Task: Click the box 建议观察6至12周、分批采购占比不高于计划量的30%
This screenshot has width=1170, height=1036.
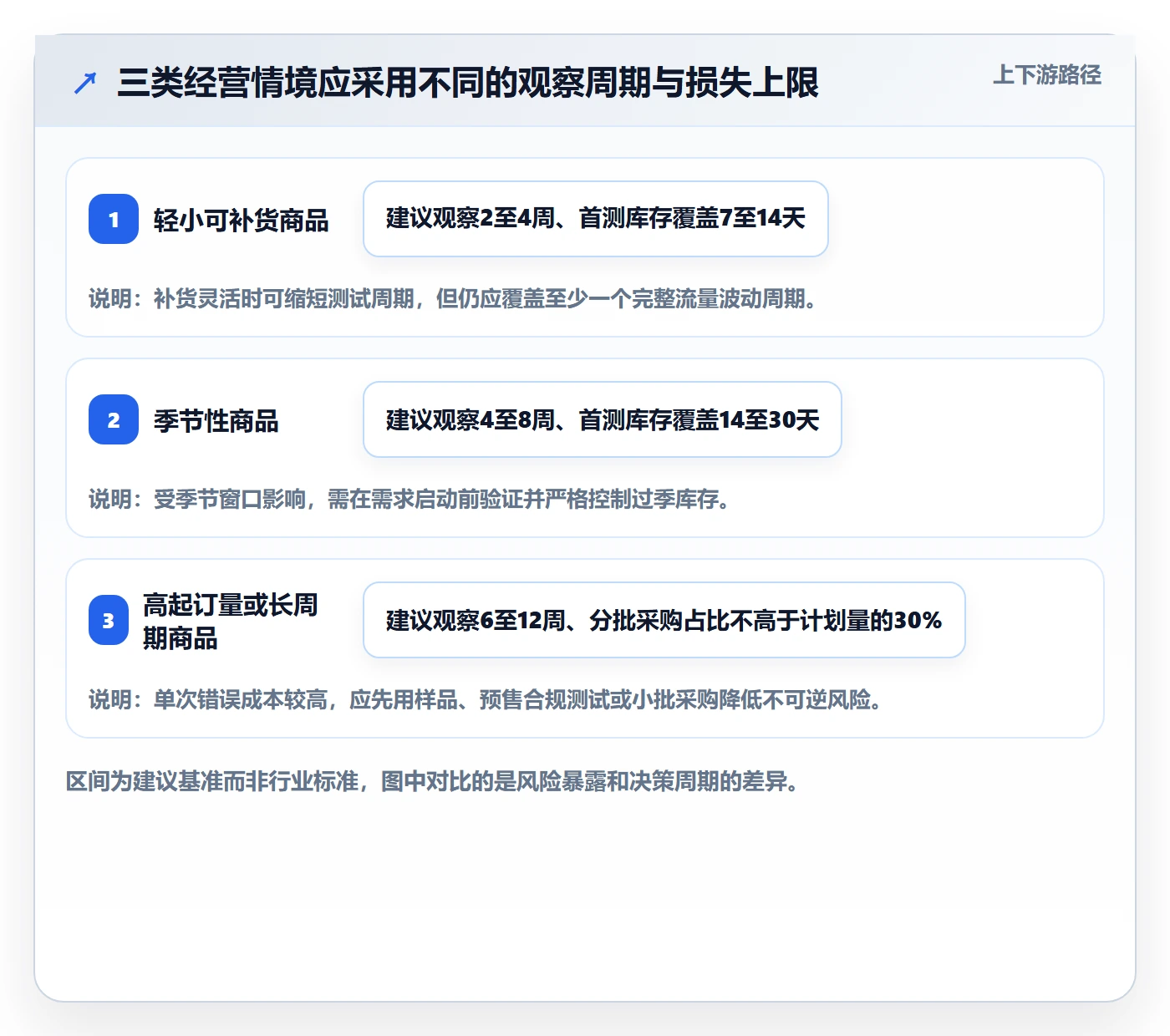Action: [664, 620]
